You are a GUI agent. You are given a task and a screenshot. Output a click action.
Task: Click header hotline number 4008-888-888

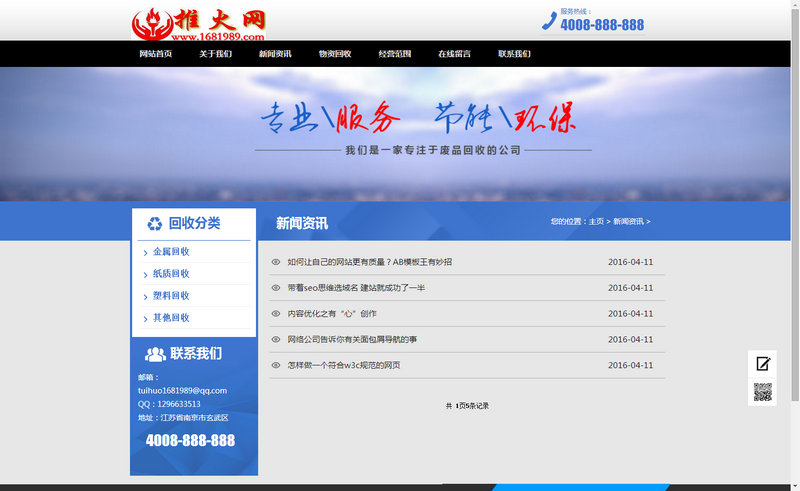602,24
